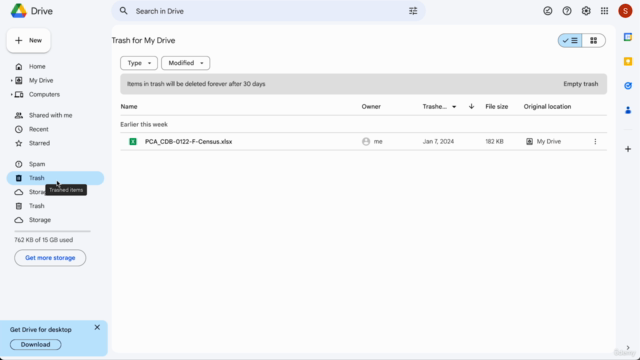Open the offline ready status icon
The image size is (640, 360).
click(548, 11)
